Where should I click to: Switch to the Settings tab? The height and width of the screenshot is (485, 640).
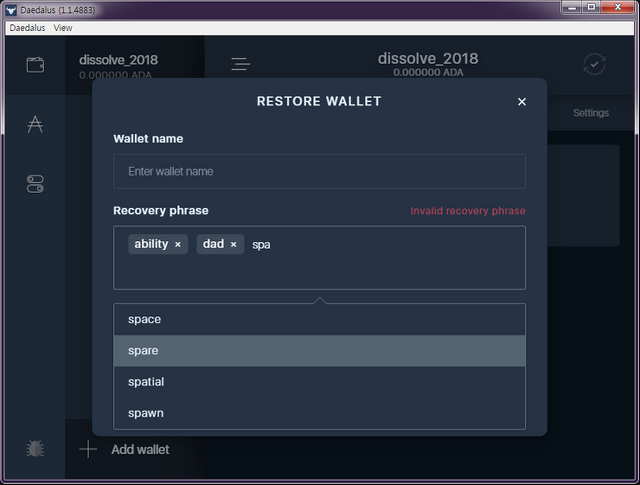(591, 113)
